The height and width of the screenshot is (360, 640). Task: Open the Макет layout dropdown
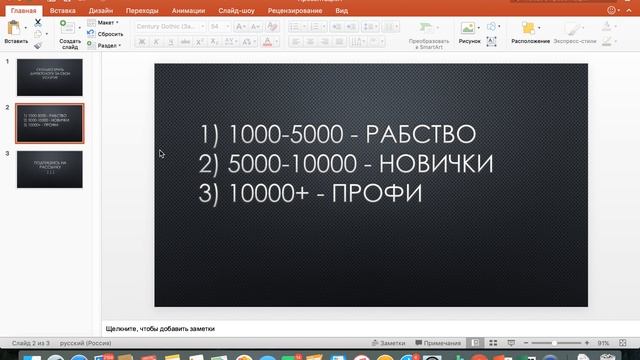coord(103,23)
